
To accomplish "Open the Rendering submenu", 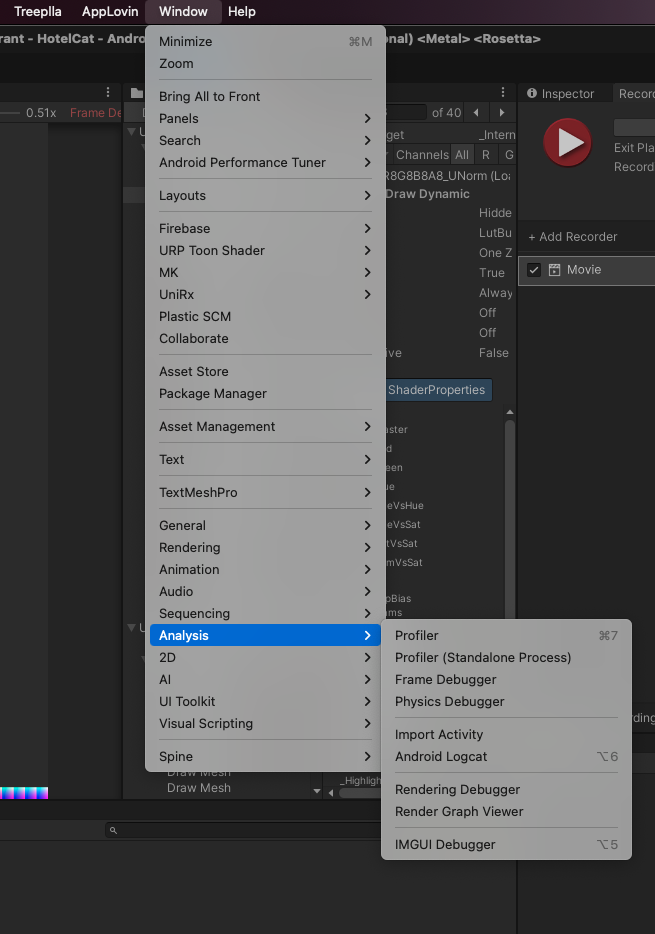I will (x=265, y=547).
